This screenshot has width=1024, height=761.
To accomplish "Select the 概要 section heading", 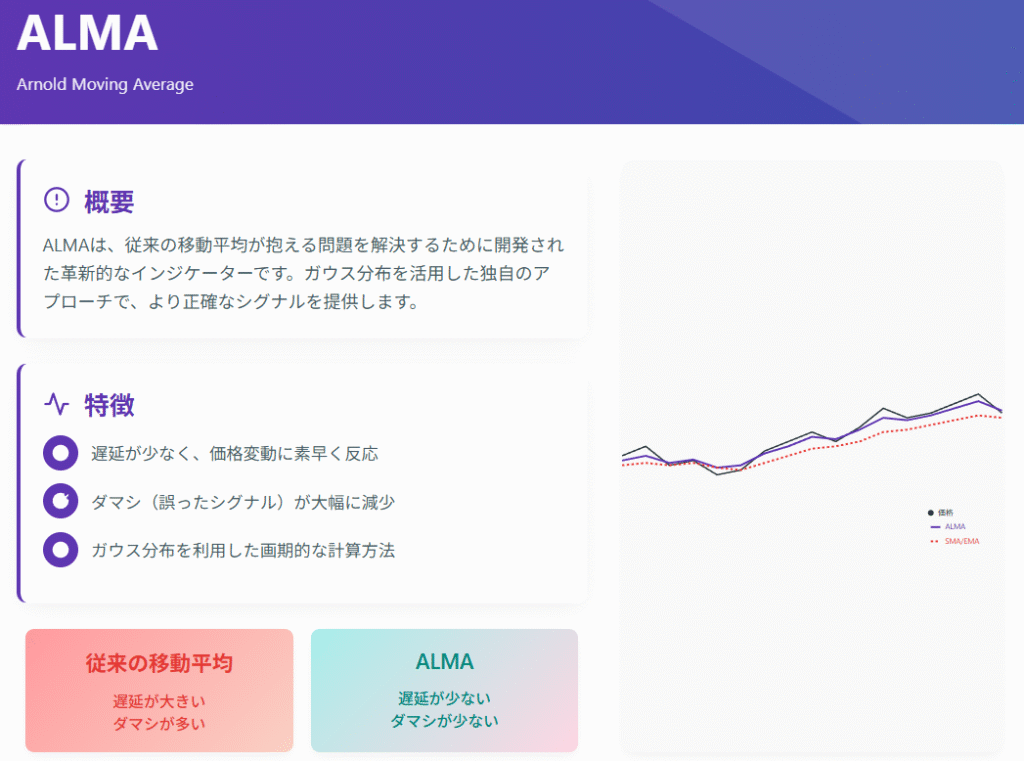I will click(109, 201).
